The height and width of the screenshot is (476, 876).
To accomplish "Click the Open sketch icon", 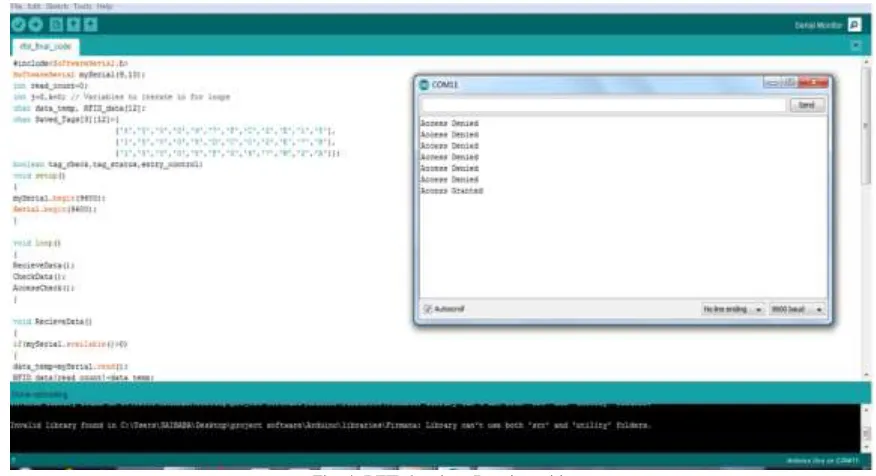I will point(73,25).
